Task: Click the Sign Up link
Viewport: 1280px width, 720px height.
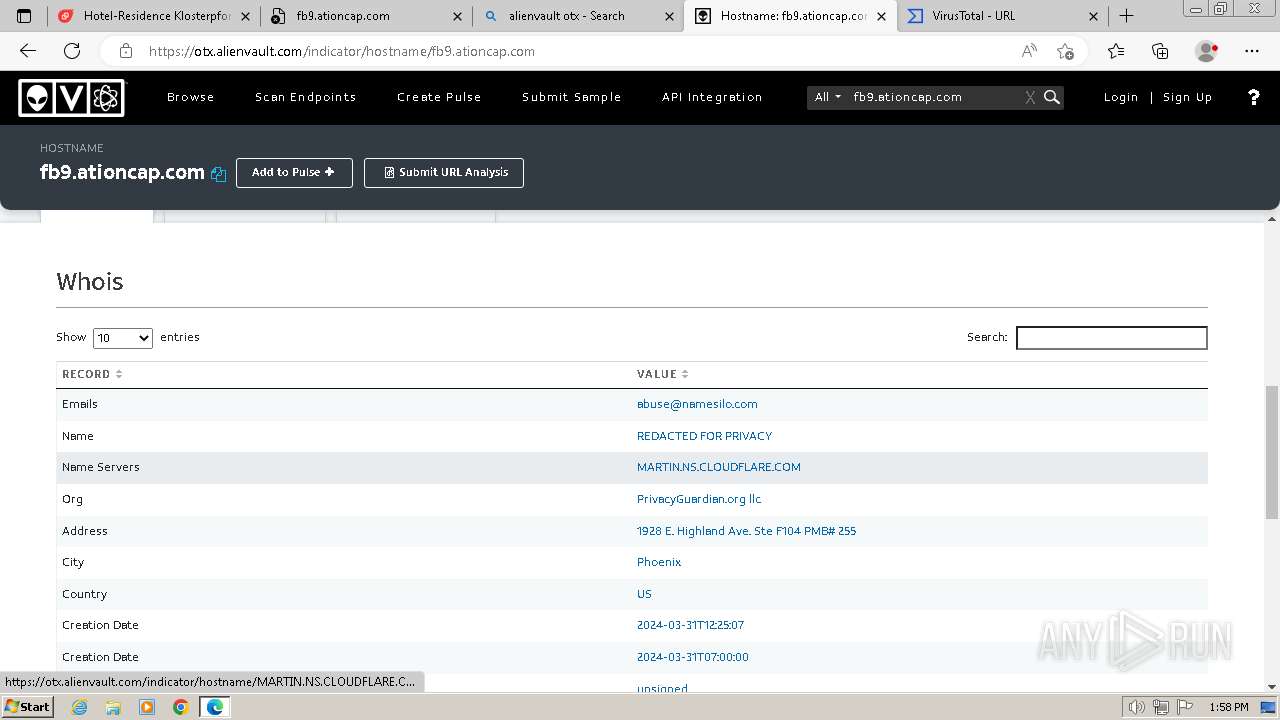Action: tap(1187, 97)
